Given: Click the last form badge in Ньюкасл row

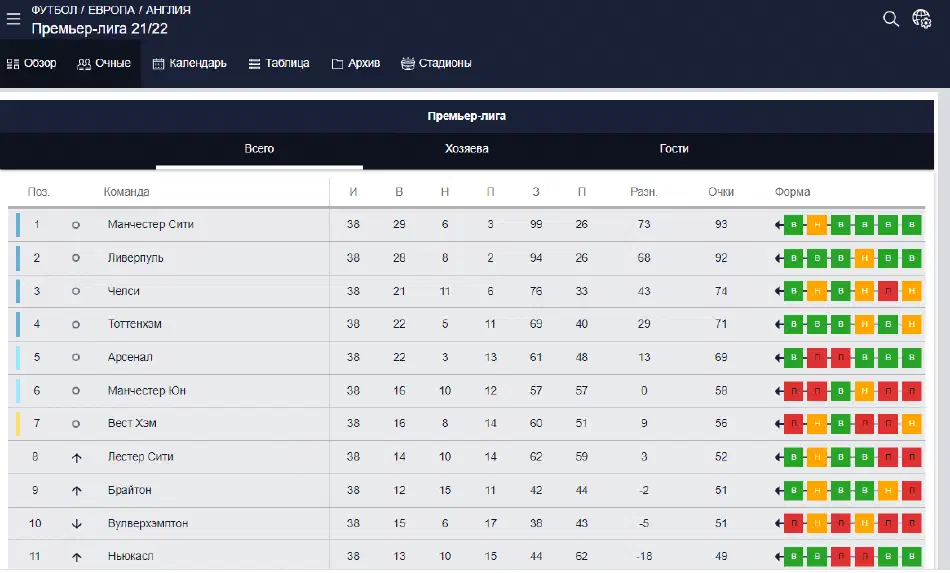Looking at the screenshot, I should click(x=911, y=556).
